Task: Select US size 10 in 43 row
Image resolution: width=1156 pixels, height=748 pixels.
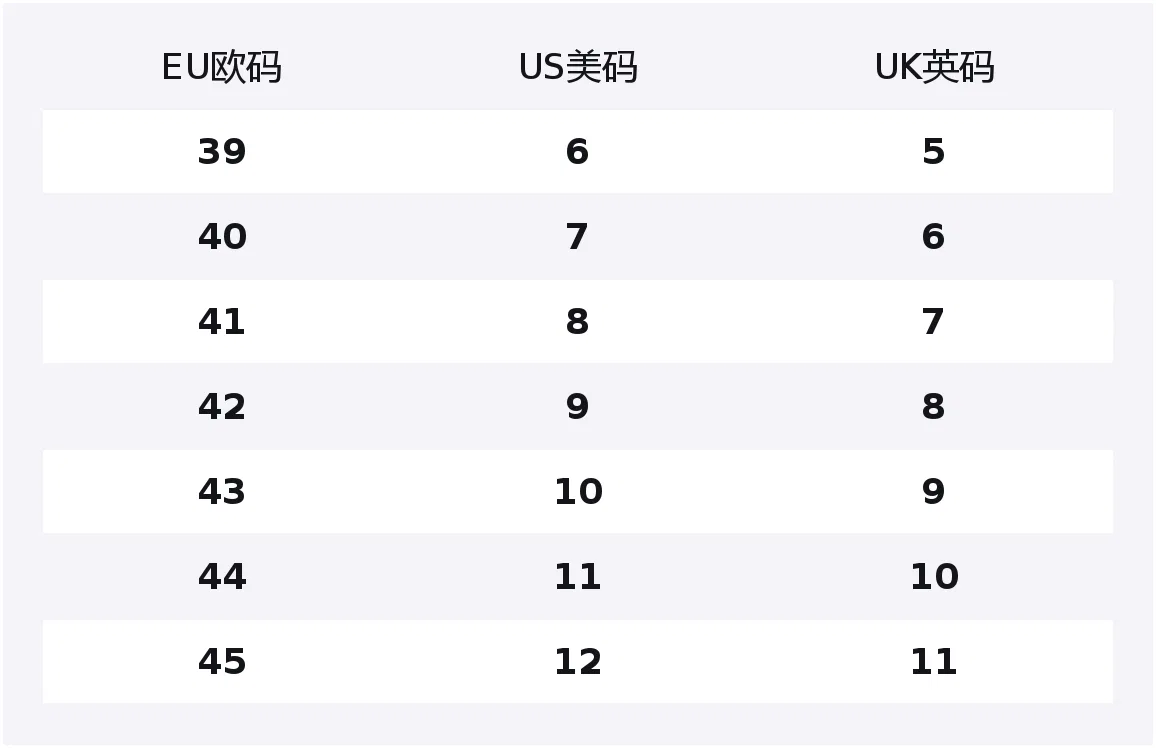Action: 578,492
